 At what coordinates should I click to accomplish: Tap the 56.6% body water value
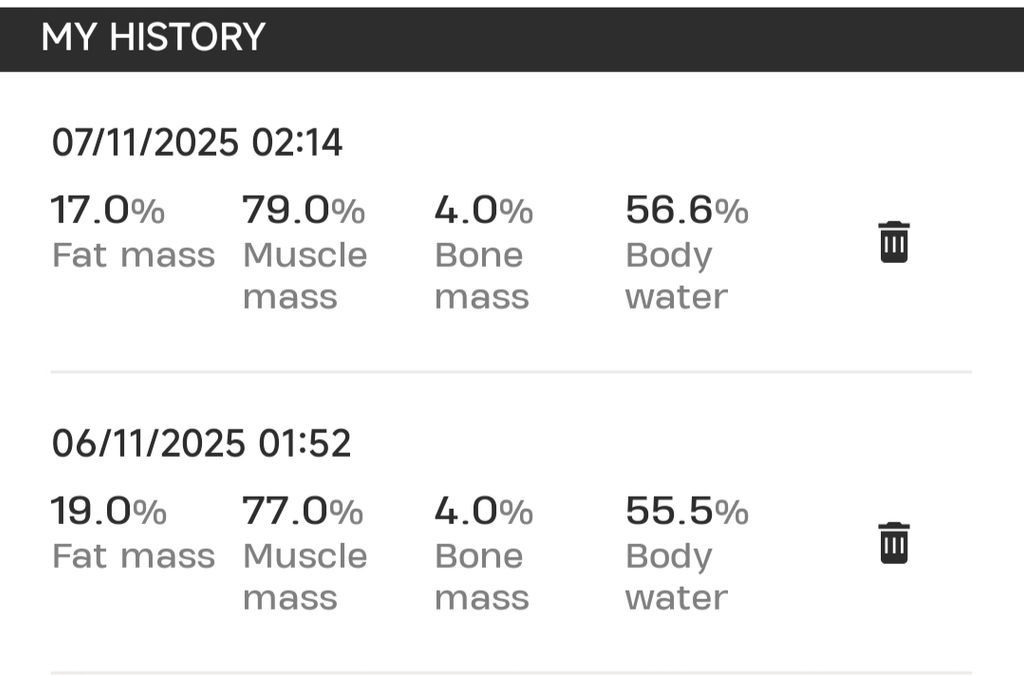point(687,211)
